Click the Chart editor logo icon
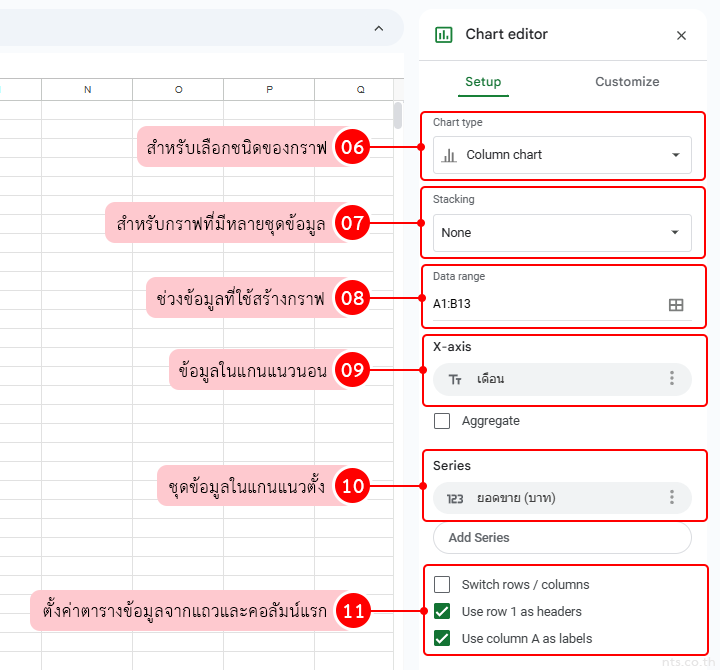Screen dimensions: 720x670 coord(443,35)
